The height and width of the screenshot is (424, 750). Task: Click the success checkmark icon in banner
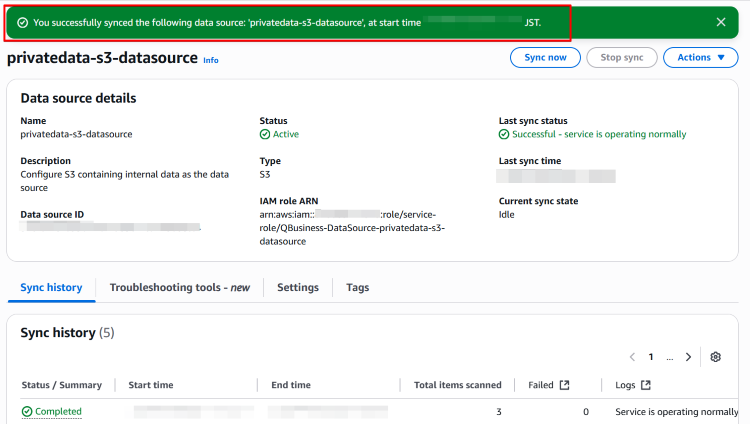[x=22, y=22]
